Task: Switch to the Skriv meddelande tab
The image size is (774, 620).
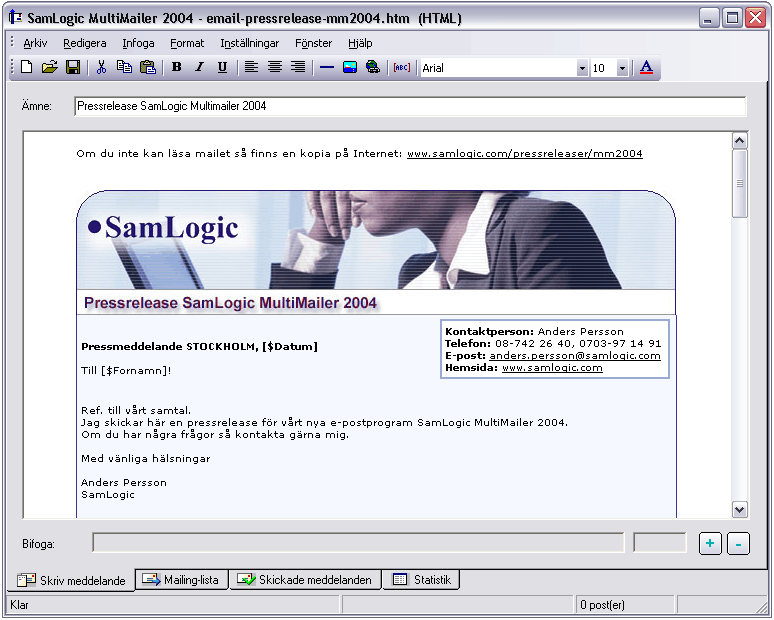Action: pyautogui.click(x=71, y=580)
